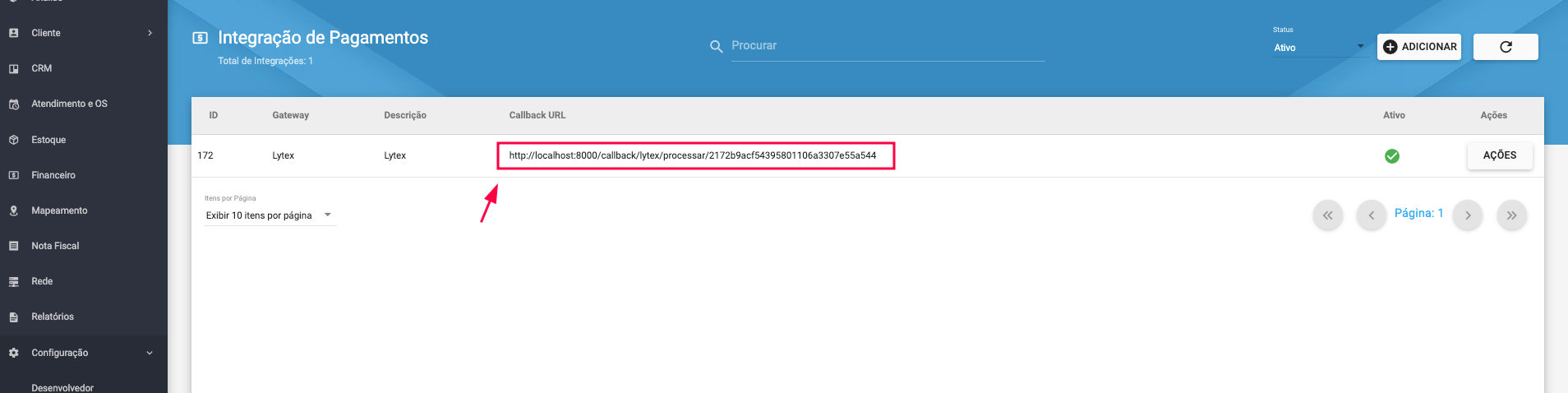The height and width of the screenshot is (393, 1568).
Task: Click the CRM sidebar icon
Action: point(13,69)
